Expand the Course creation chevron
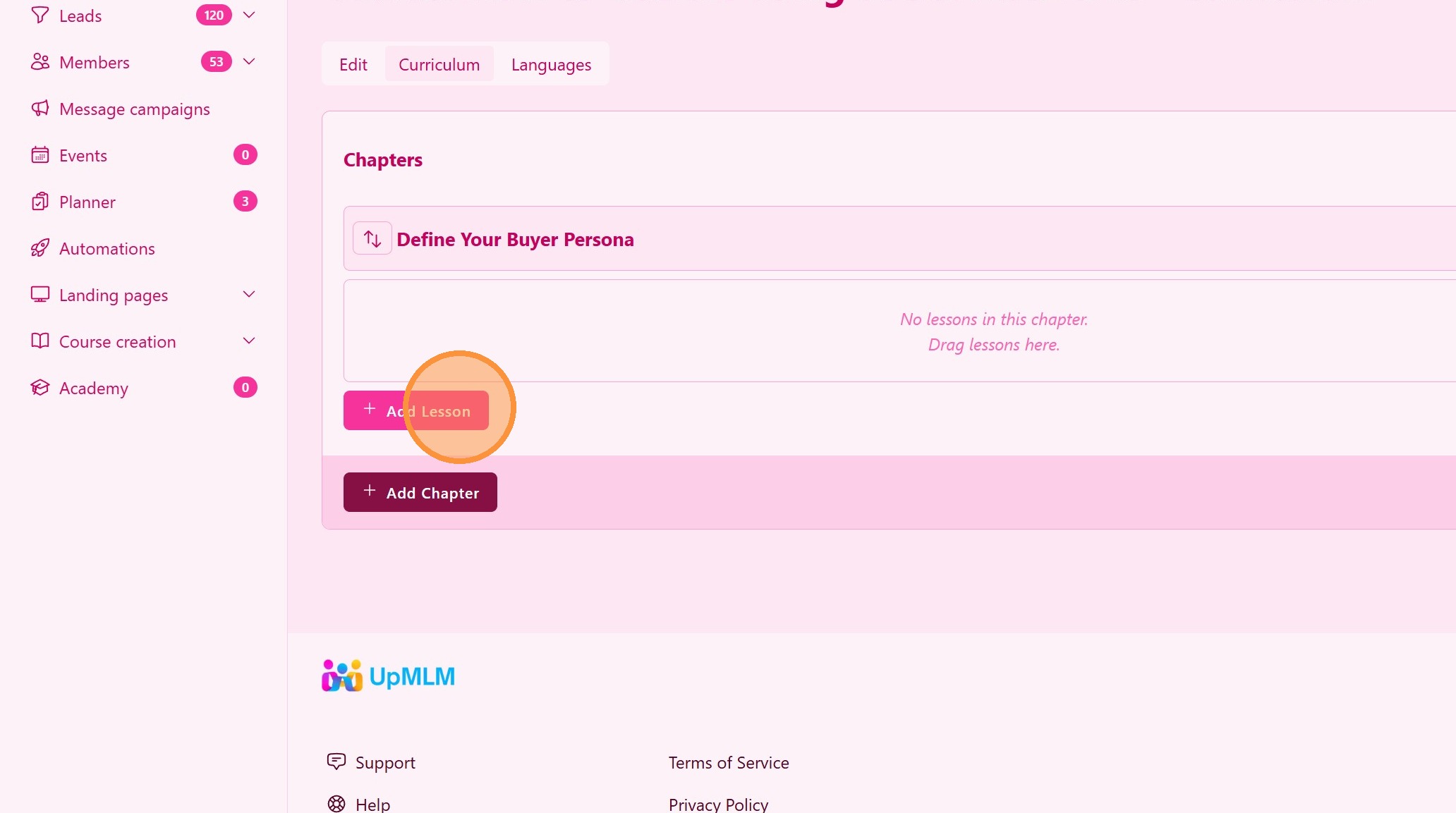This screenshot has width=1456, height=813. pyautogui.click(x=249, y=341)
